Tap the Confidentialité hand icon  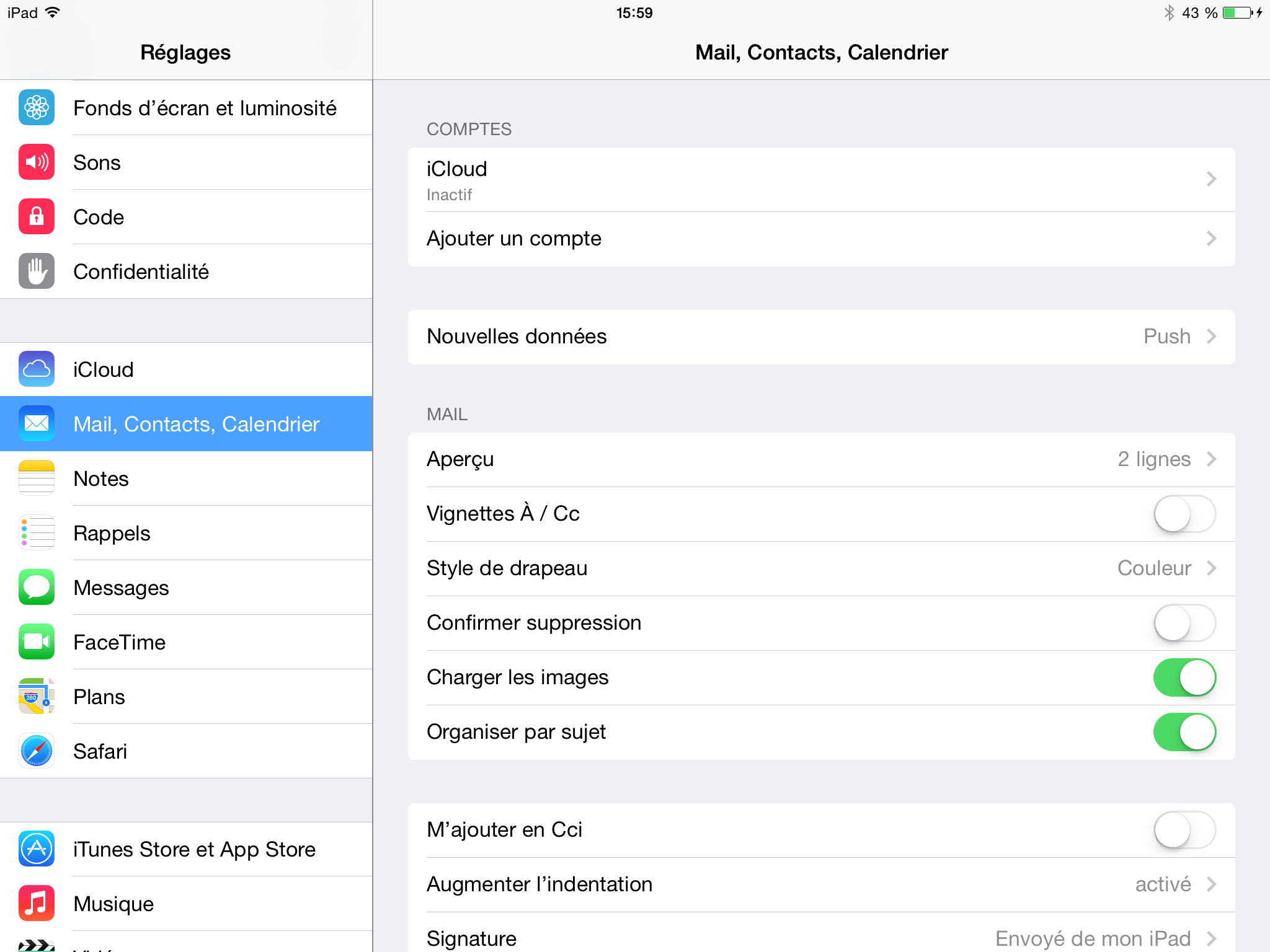pyautogui.click(x=37, y=271)
